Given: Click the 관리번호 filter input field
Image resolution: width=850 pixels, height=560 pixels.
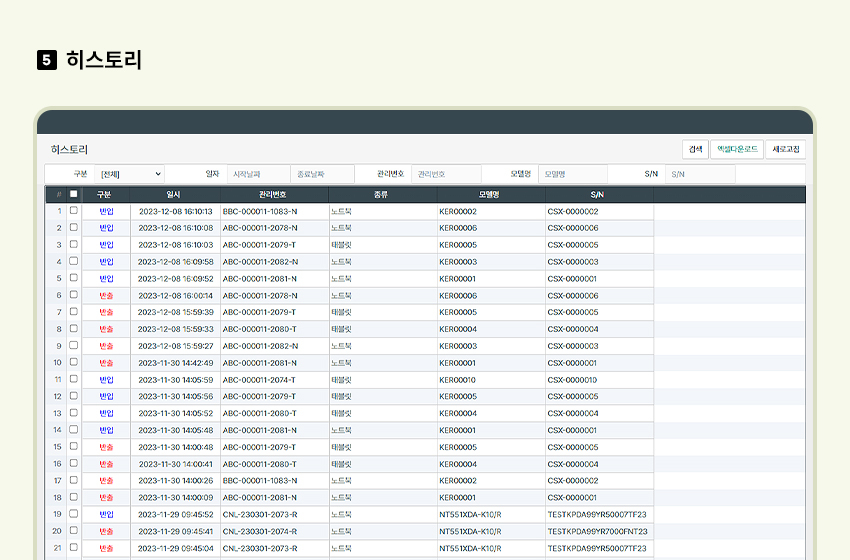Looking at the screenshot, I should click(x=446, y=174).
